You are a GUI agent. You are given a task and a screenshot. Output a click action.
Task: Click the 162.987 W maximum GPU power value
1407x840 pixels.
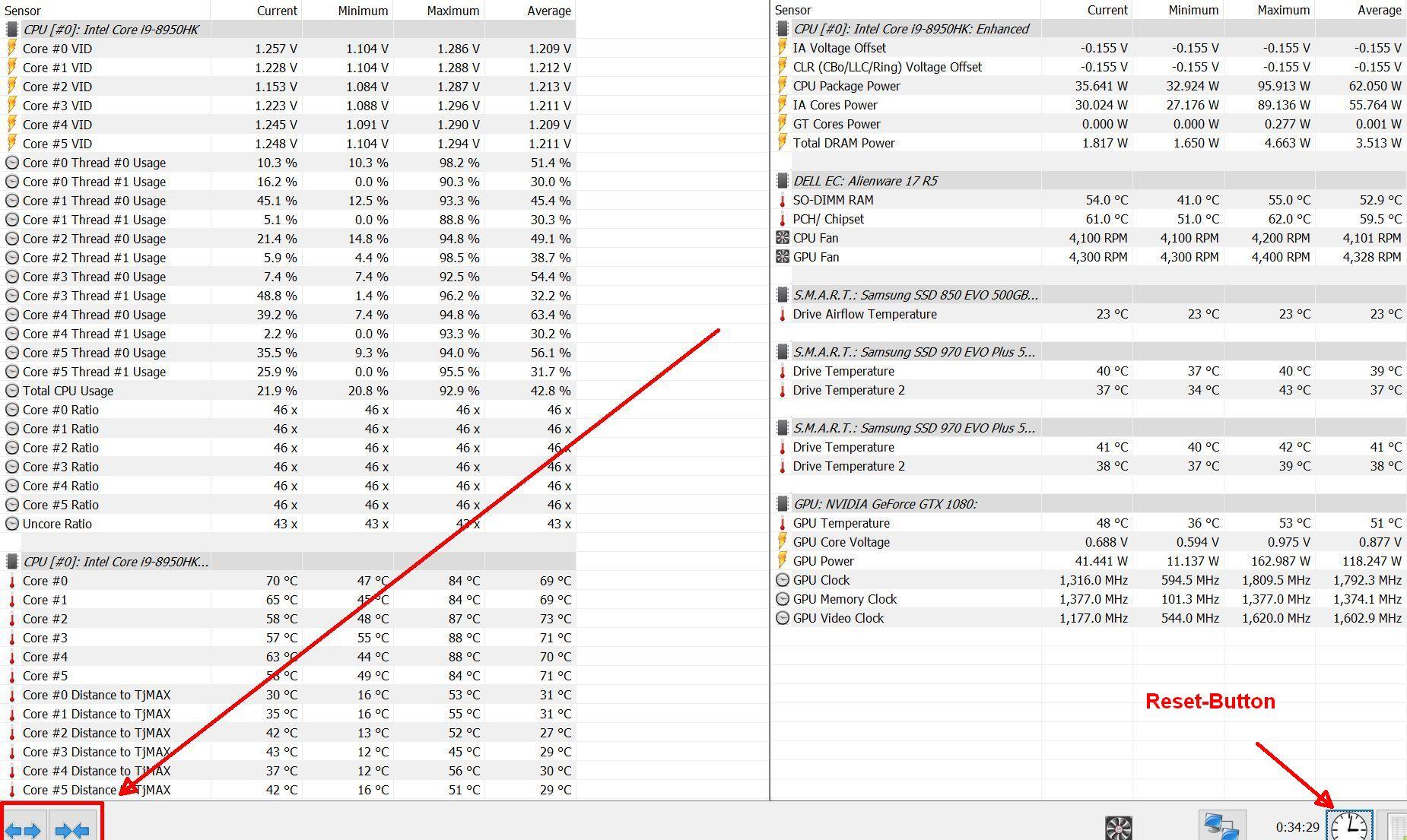coord(1281,561)
